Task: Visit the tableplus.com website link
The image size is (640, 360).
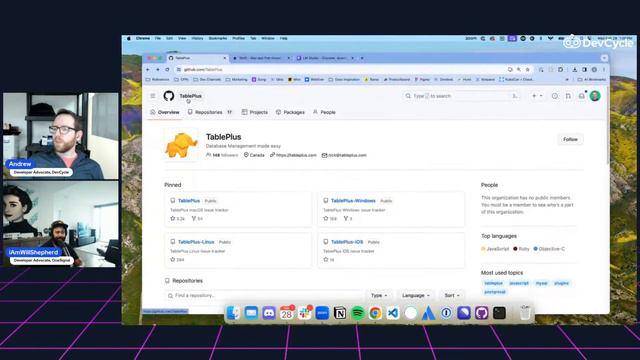Action: 296,155
